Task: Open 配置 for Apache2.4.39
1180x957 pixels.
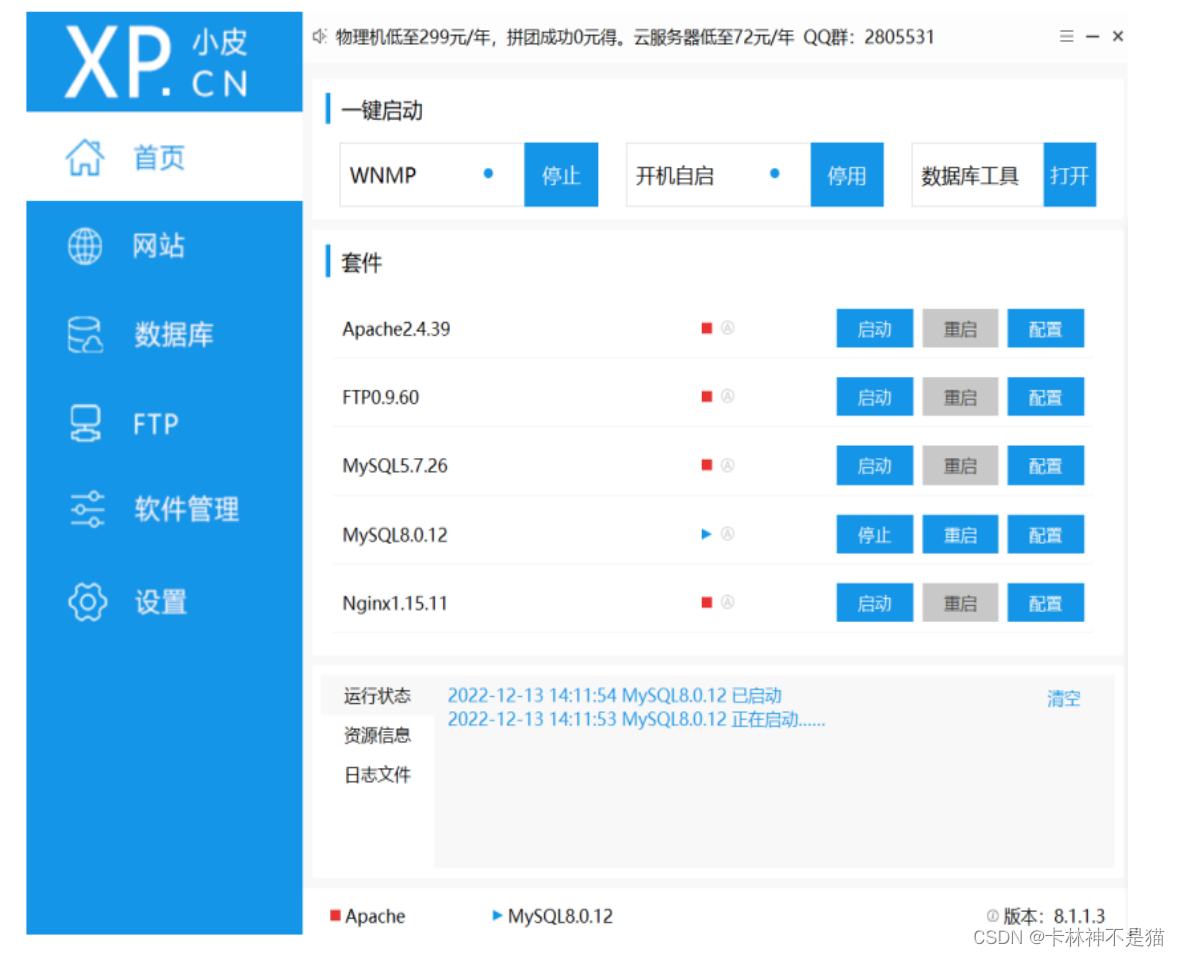Action: tap(1045, 328)
